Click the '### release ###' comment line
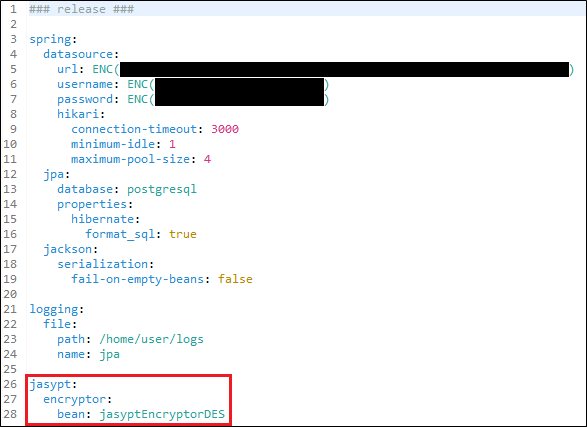 pos(82,9)
